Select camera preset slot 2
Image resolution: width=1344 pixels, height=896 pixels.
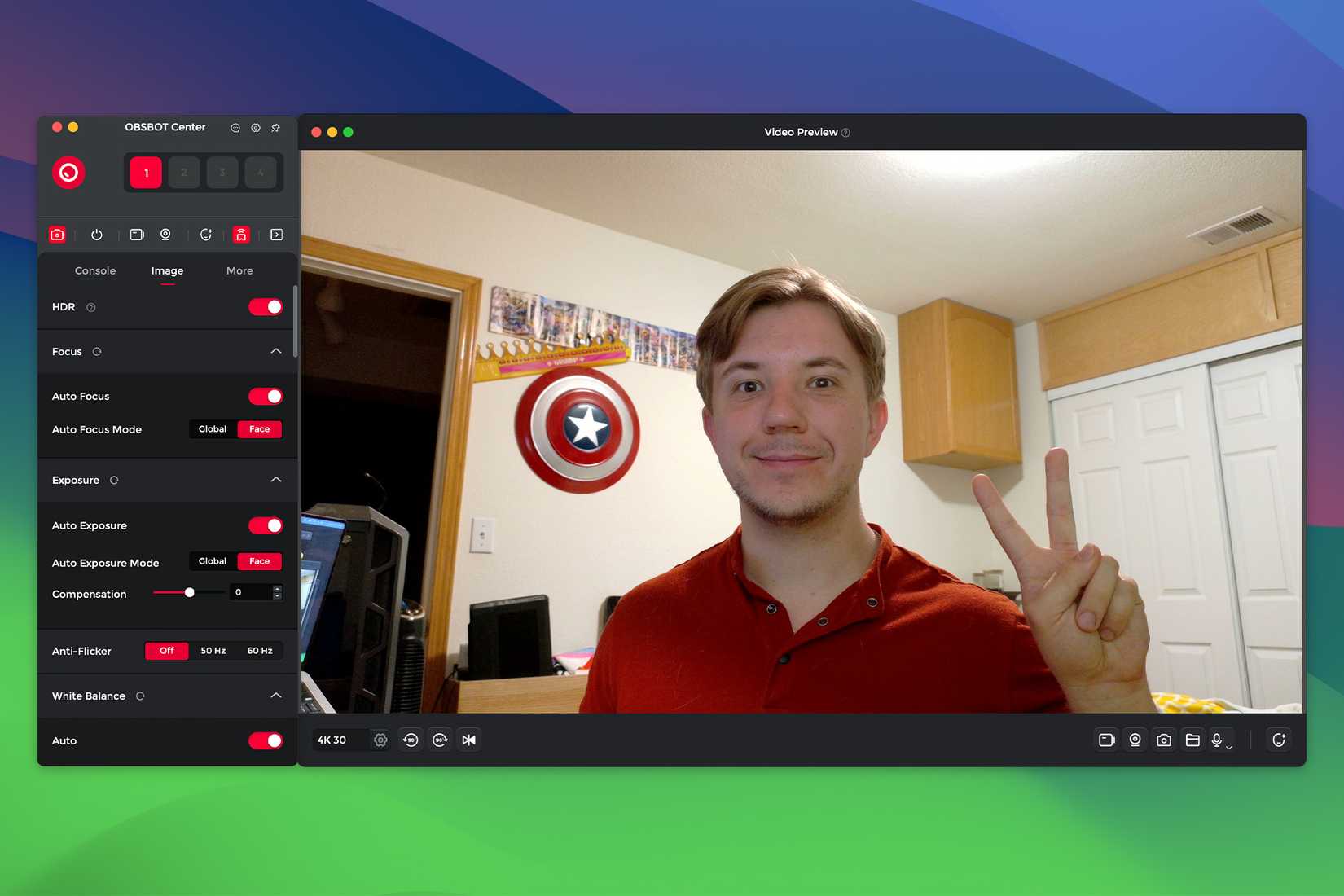tap(184, 172)
